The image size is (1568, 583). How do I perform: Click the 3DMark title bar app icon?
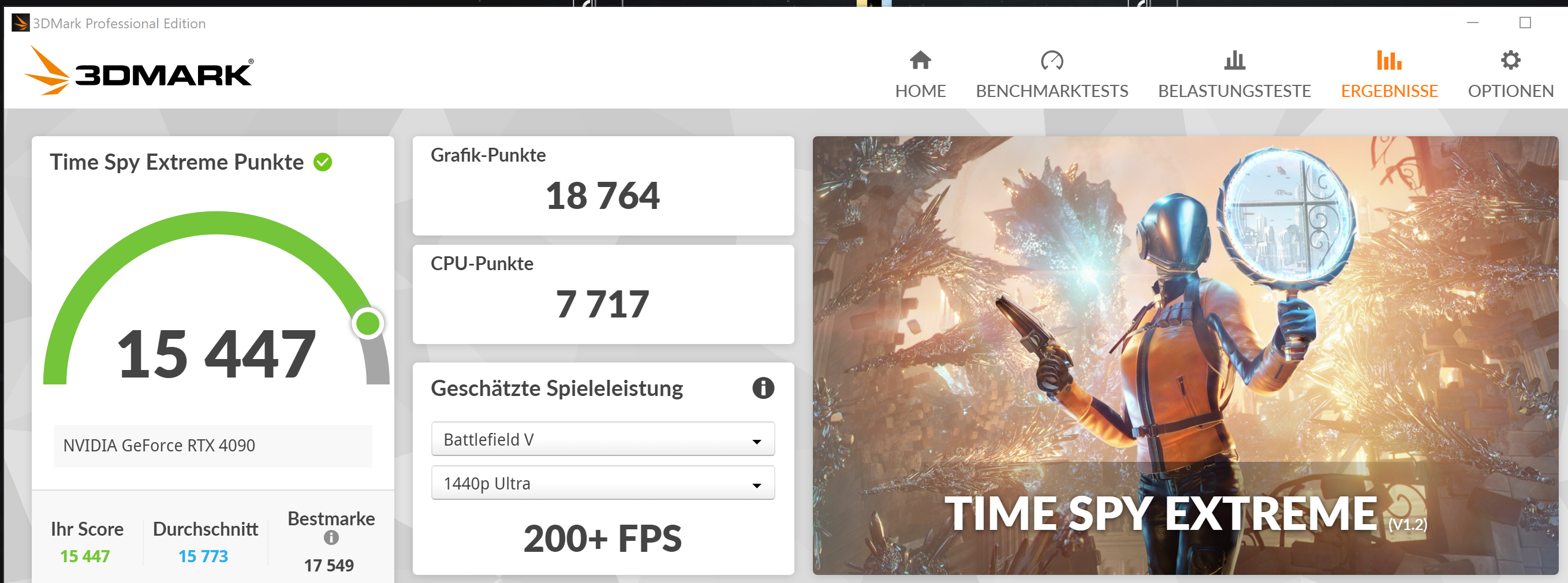click(20, 23)
